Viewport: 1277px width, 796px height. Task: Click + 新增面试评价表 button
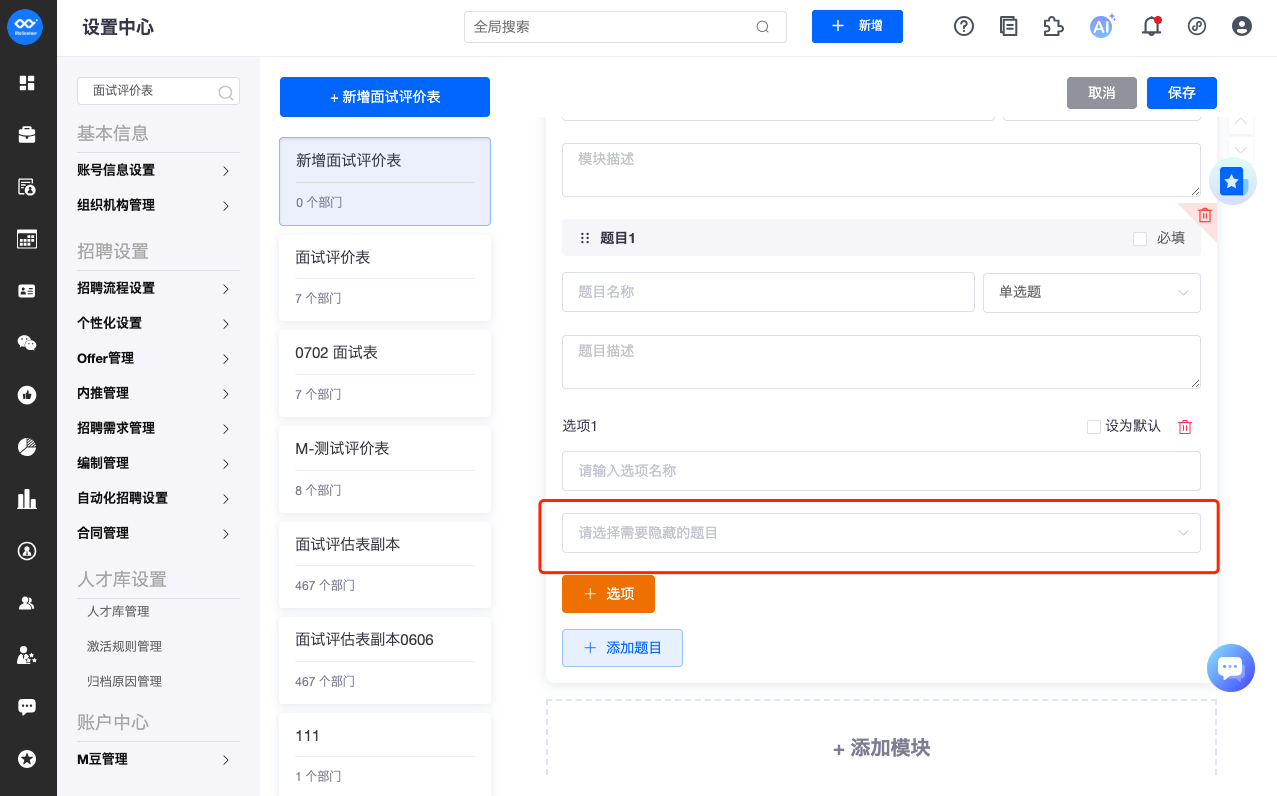(385, 97)
